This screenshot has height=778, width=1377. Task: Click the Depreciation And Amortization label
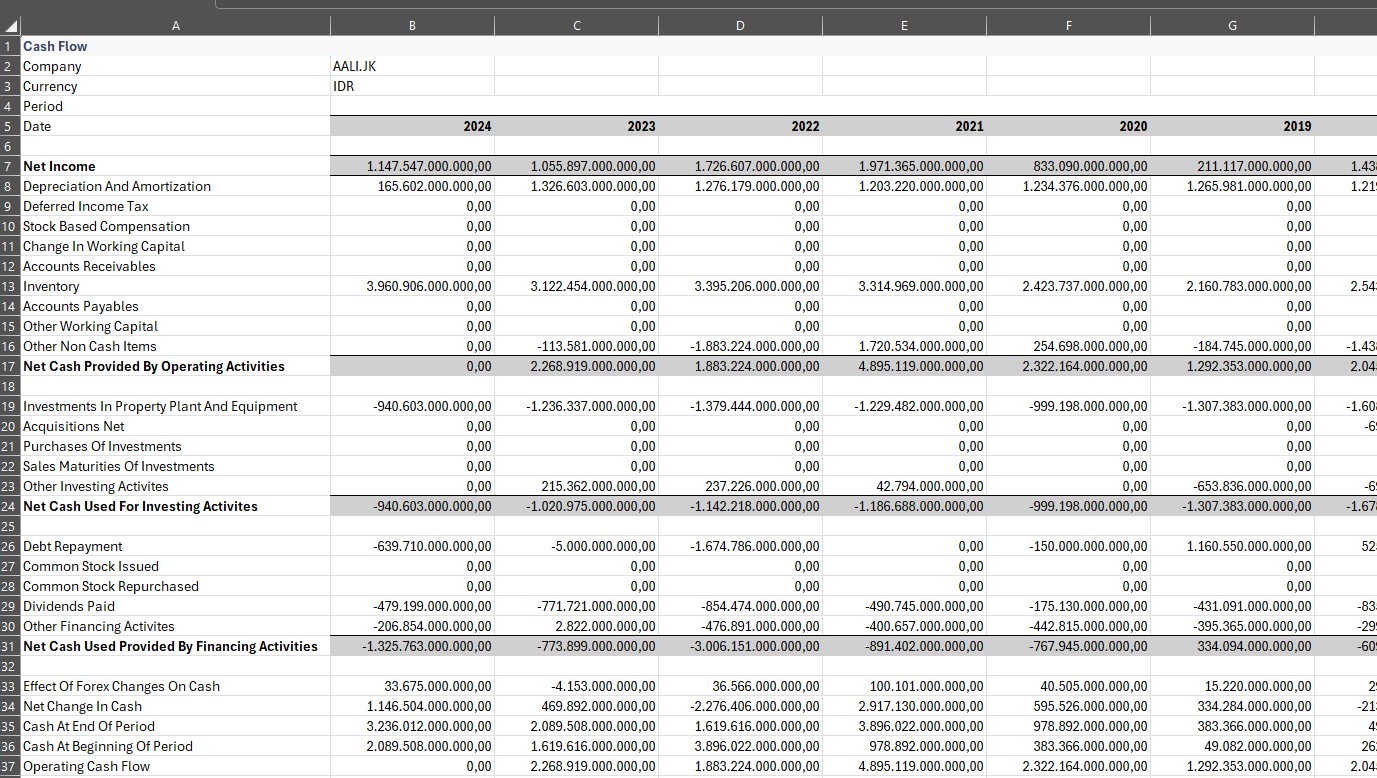(x=117, y=186)
